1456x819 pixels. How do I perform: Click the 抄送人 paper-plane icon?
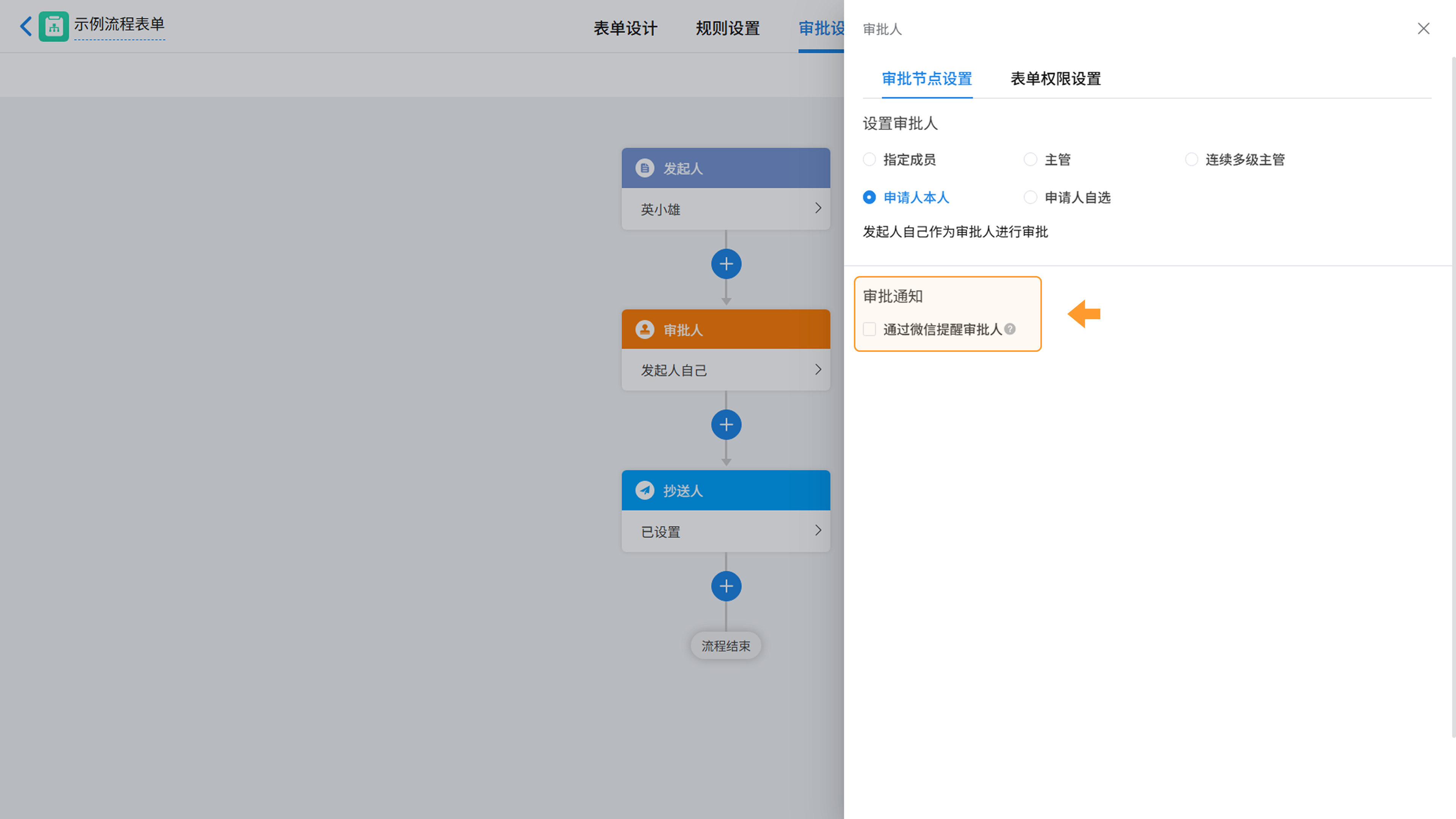[x=644, y=491]
